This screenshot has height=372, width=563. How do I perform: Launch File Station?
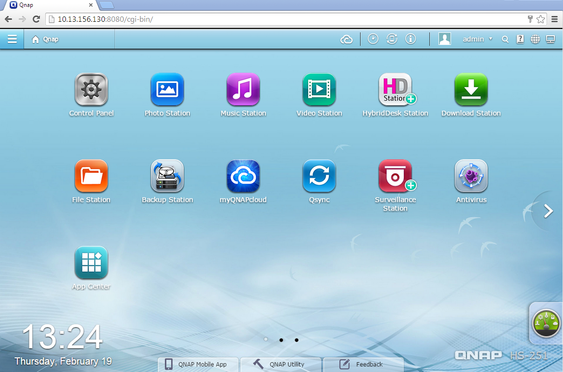tap(91, 176)
